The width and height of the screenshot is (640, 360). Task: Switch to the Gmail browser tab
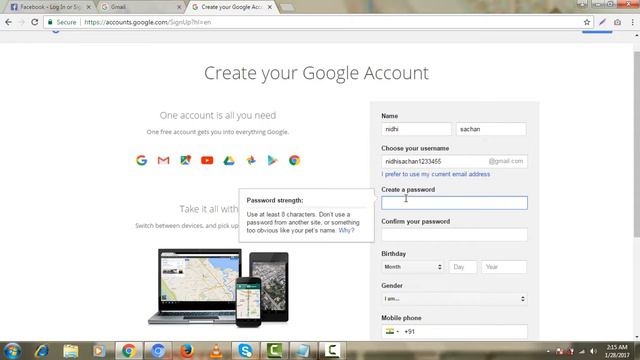pyautogui.click(x=140, y=7)
